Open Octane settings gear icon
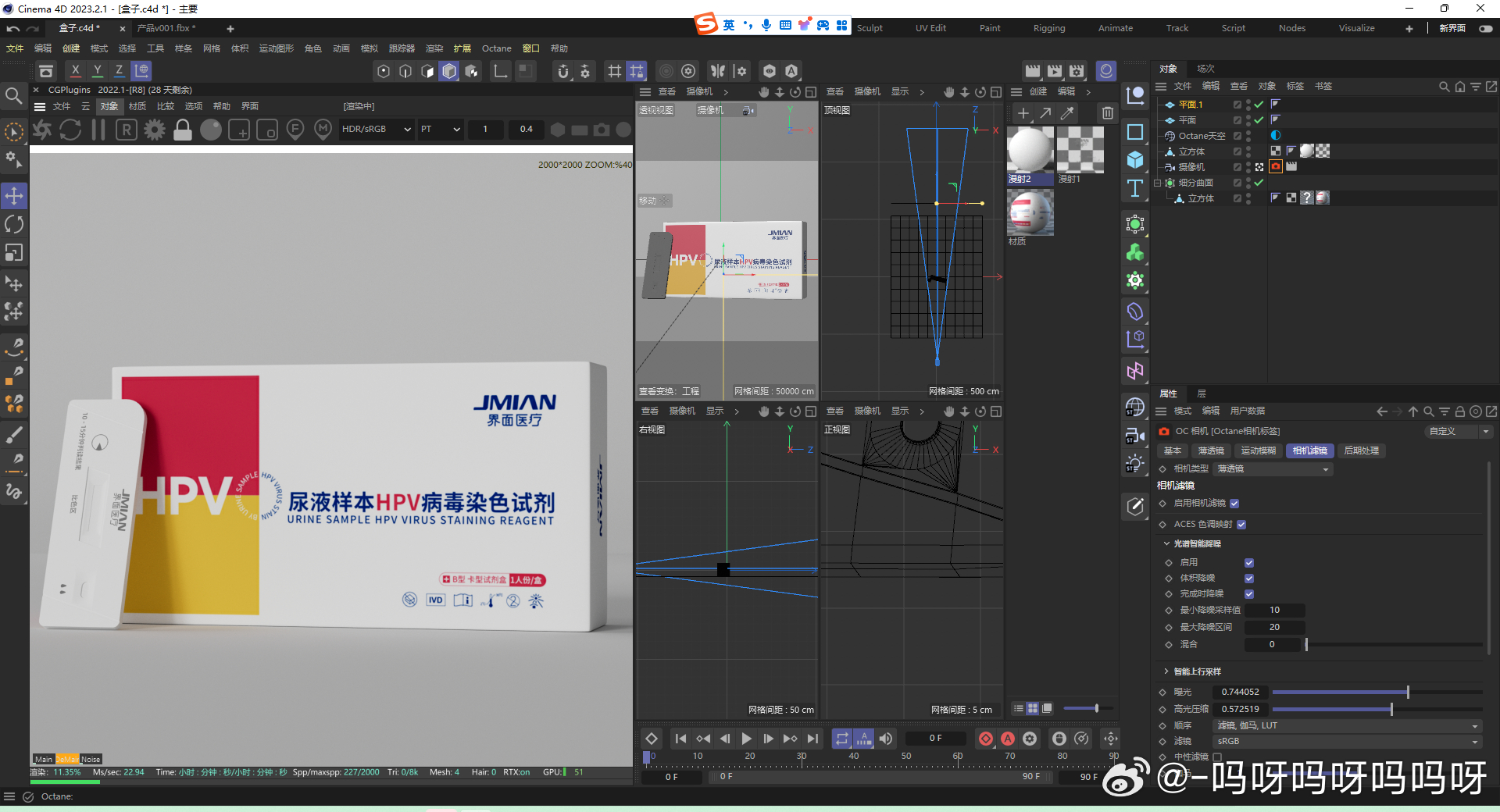1500x812 pixels. pos(155,130)
